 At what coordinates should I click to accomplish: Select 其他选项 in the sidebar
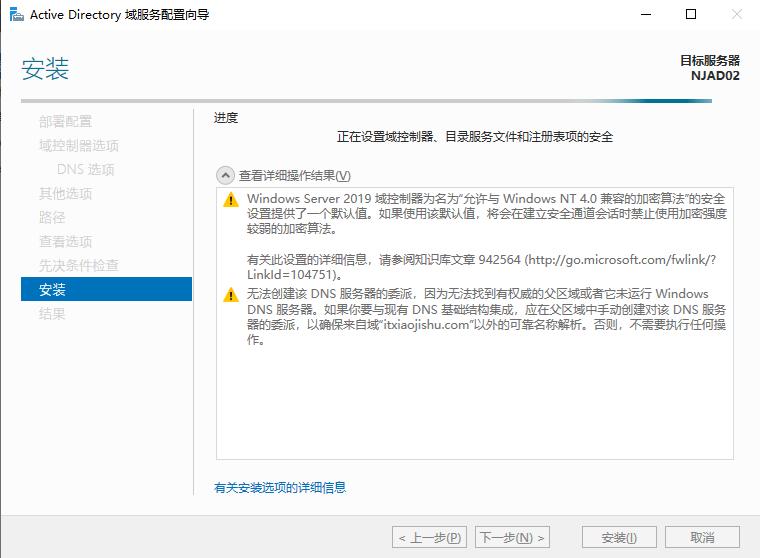point(65,193)
